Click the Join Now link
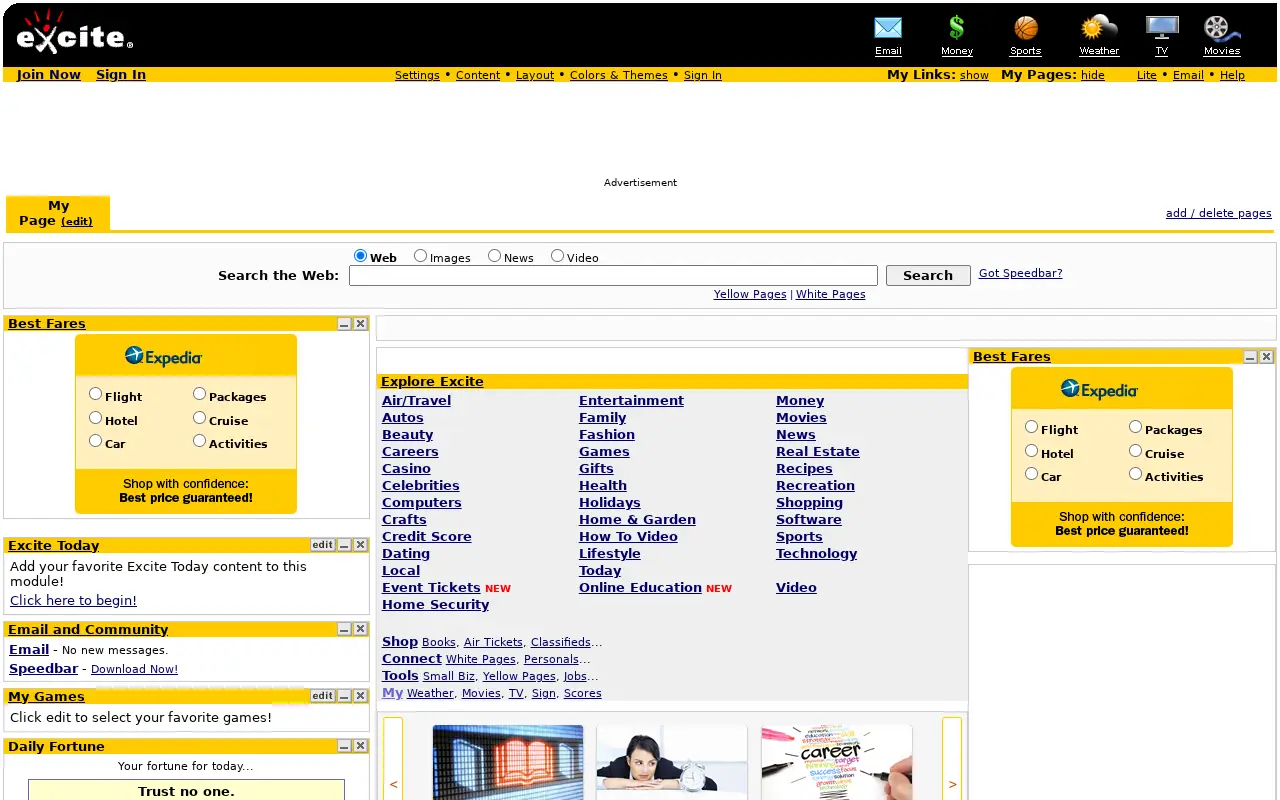1280x800 pixels. (49, 75)
